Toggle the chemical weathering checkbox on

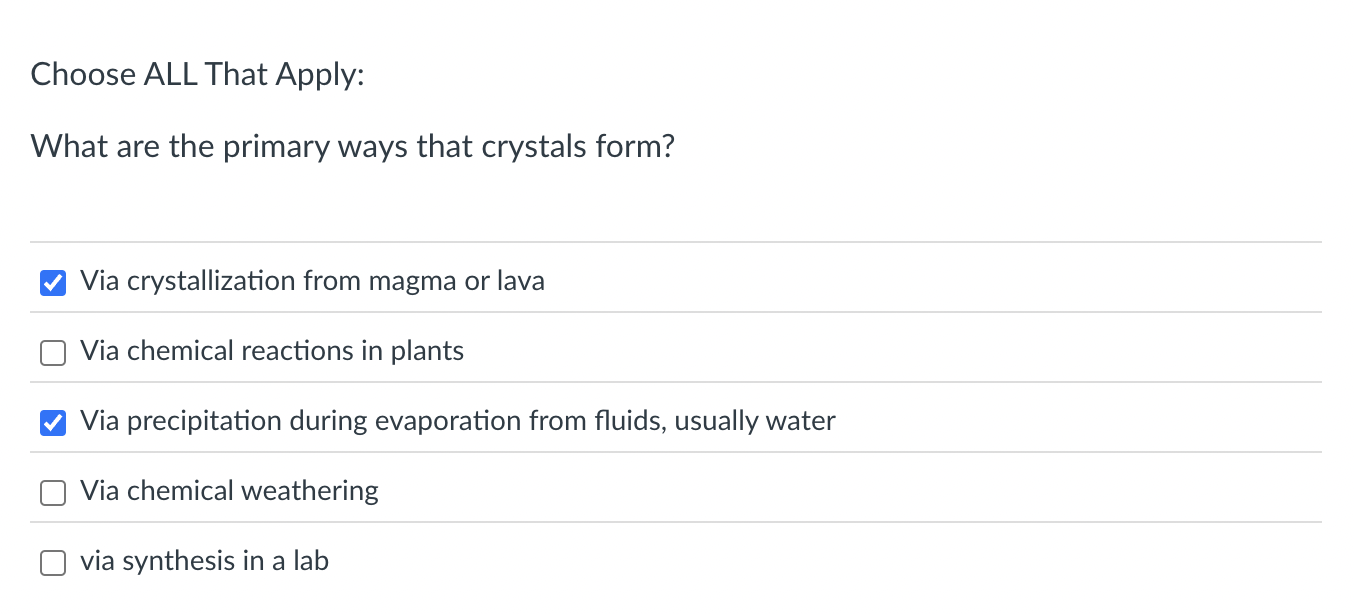coord(53,492)
